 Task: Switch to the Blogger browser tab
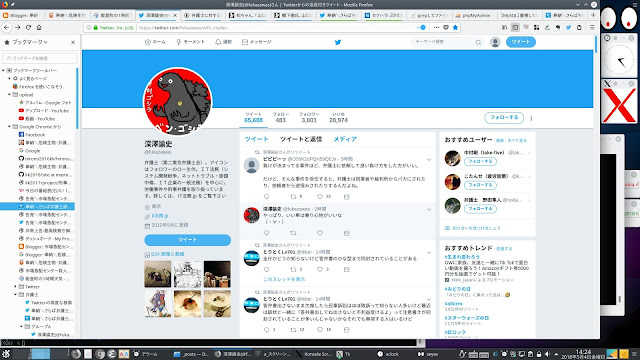click(22, 15)
